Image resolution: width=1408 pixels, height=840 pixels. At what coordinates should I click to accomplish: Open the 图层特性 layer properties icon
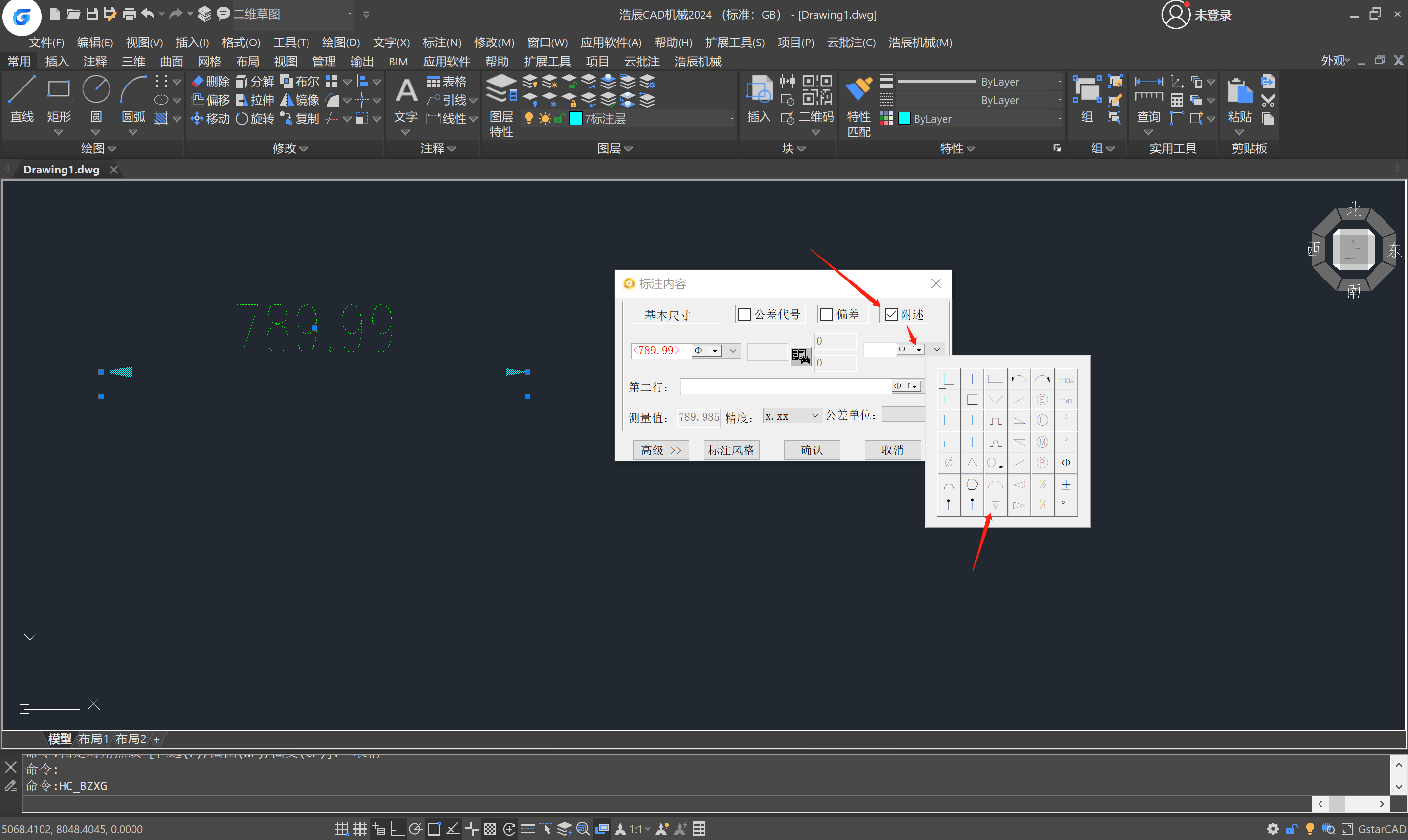(x=501, y=90)
